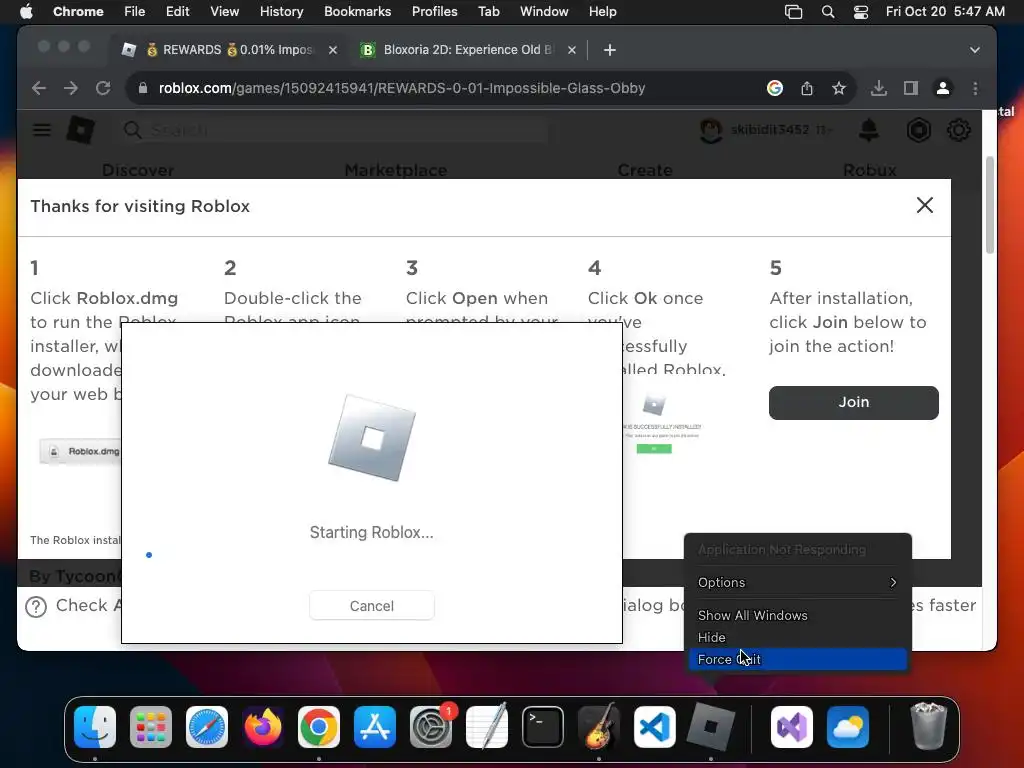This screenshot has height=768, width=1024.
Task: Click the page vertical scrollbar
Action: click(990, 205)
